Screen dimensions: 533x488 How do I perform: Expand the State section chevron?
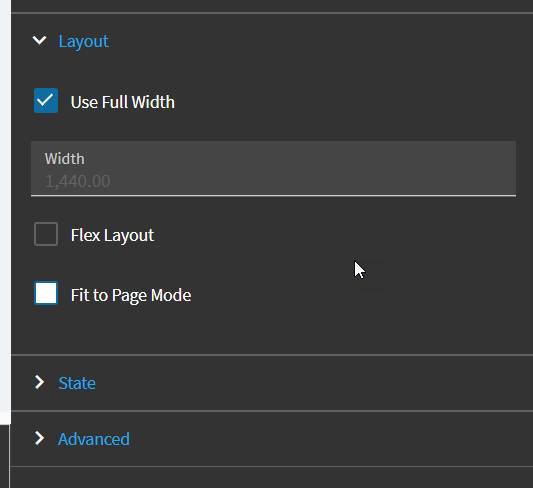[40, 382]
